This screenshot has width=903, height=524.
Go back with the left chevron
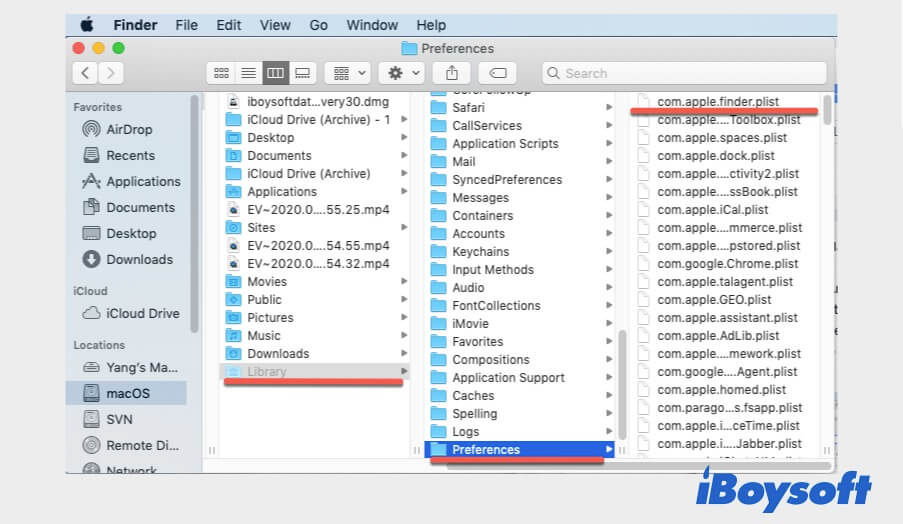85,73
